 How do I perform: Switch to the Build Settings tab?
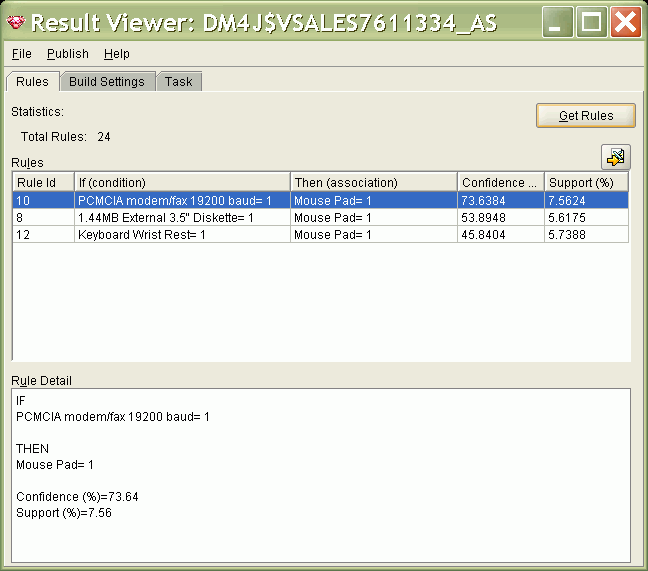[x=107, y=81]
